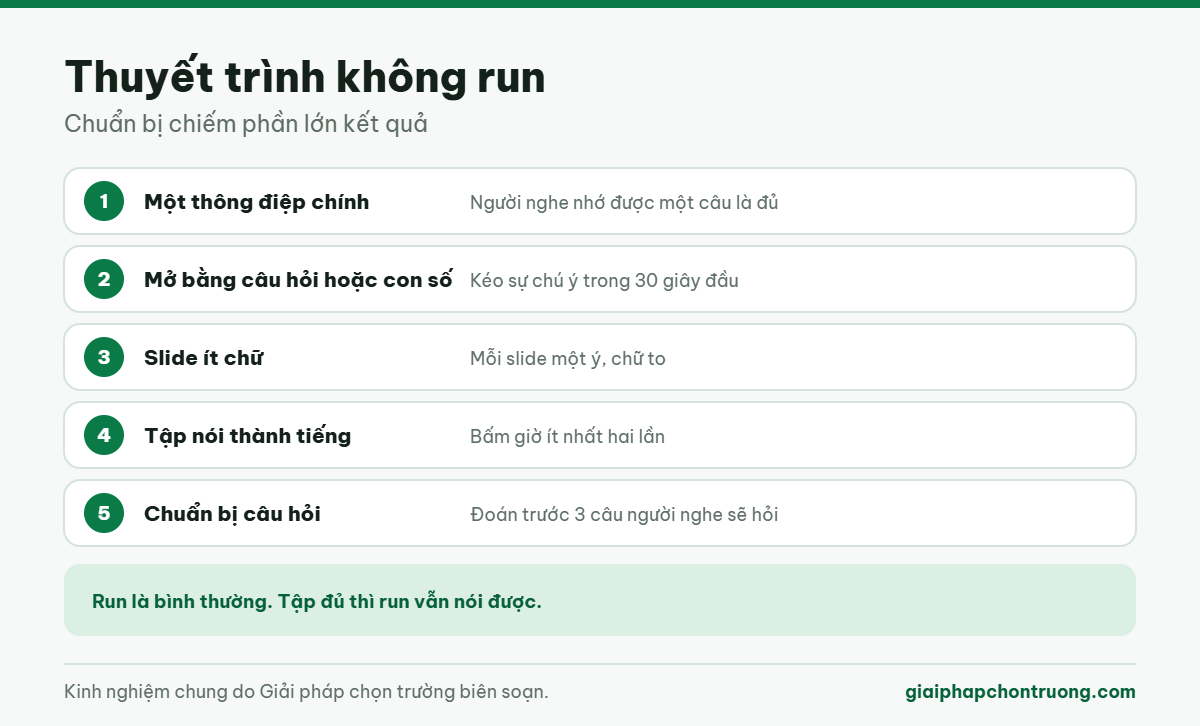Viewport: 1200px width, 726px height.
Task: Click the number 1 circle badge
Action: coord(104,201)
